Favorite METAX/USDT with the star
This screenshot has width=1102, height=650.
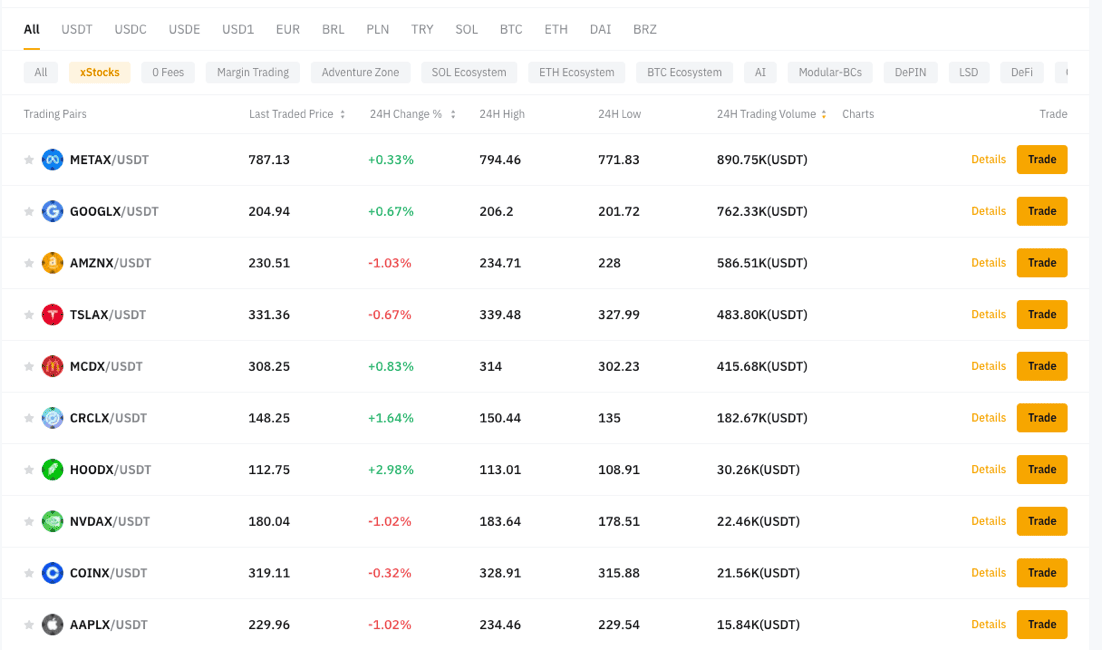click(29, 160)
